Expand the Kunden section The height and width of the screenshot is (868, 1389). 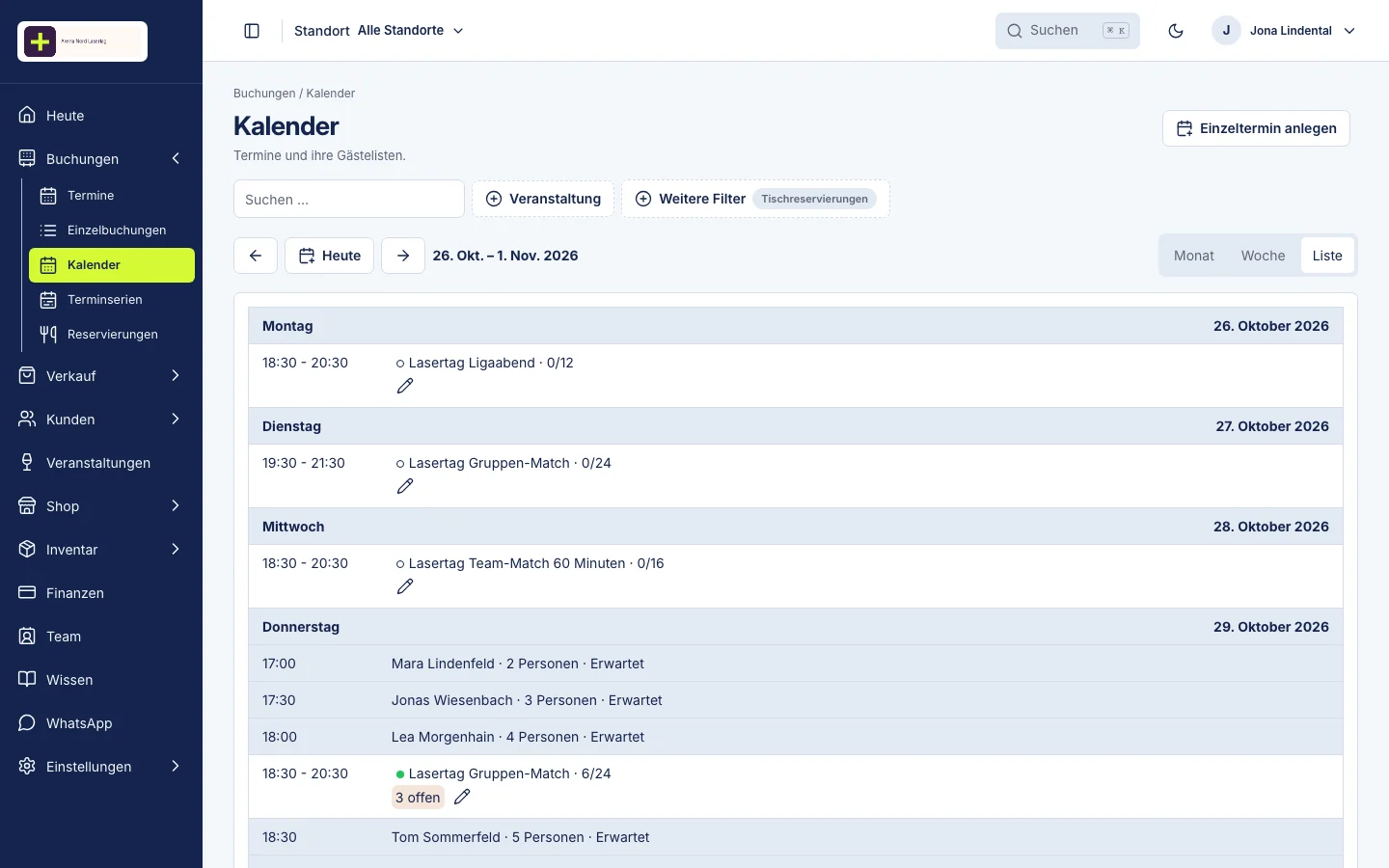pos(176,420)
